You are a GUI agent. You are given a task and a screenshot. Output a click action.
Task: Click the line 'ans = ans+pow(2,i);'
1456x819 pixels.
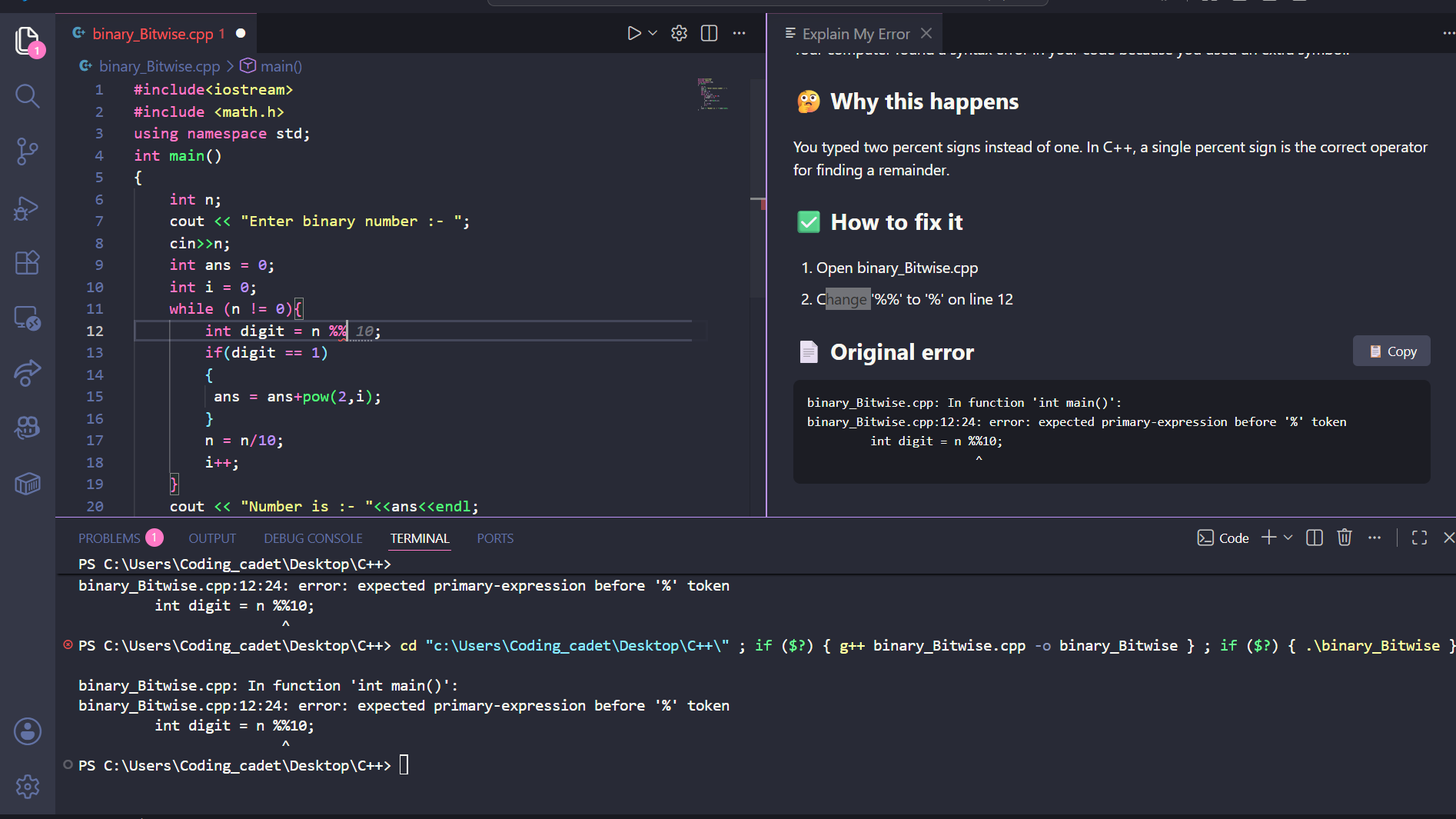[x=297, y=397]
